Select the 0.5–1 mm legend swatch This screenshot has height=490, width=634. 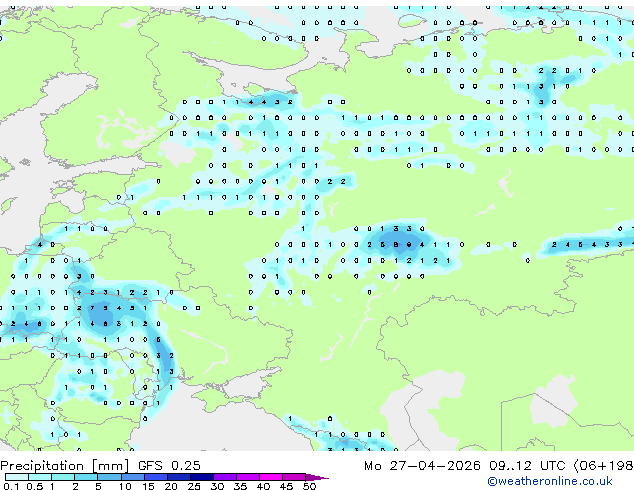[40, 477]
